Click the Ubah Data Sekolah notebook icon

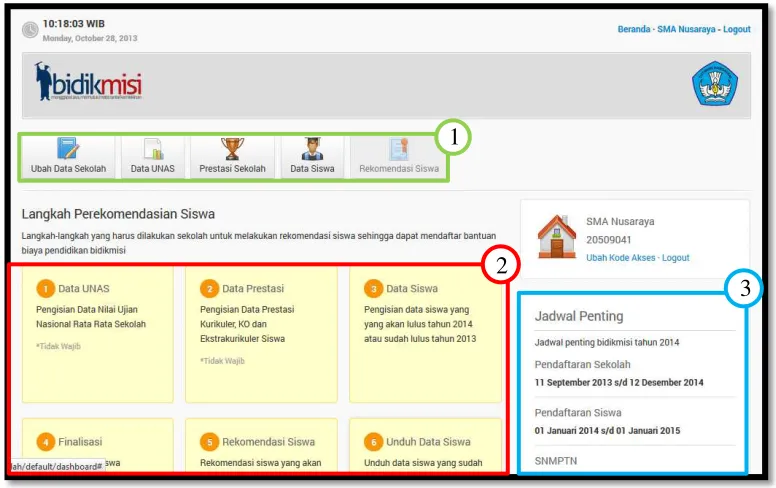[68, 148]
